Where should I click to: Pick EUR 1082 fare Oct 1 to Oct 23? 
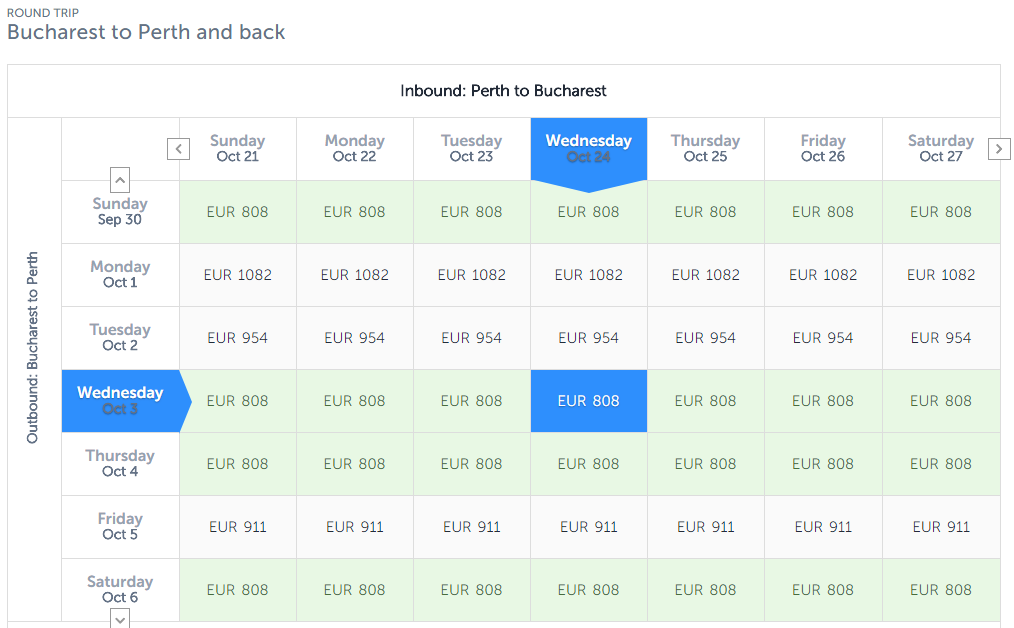471,275
